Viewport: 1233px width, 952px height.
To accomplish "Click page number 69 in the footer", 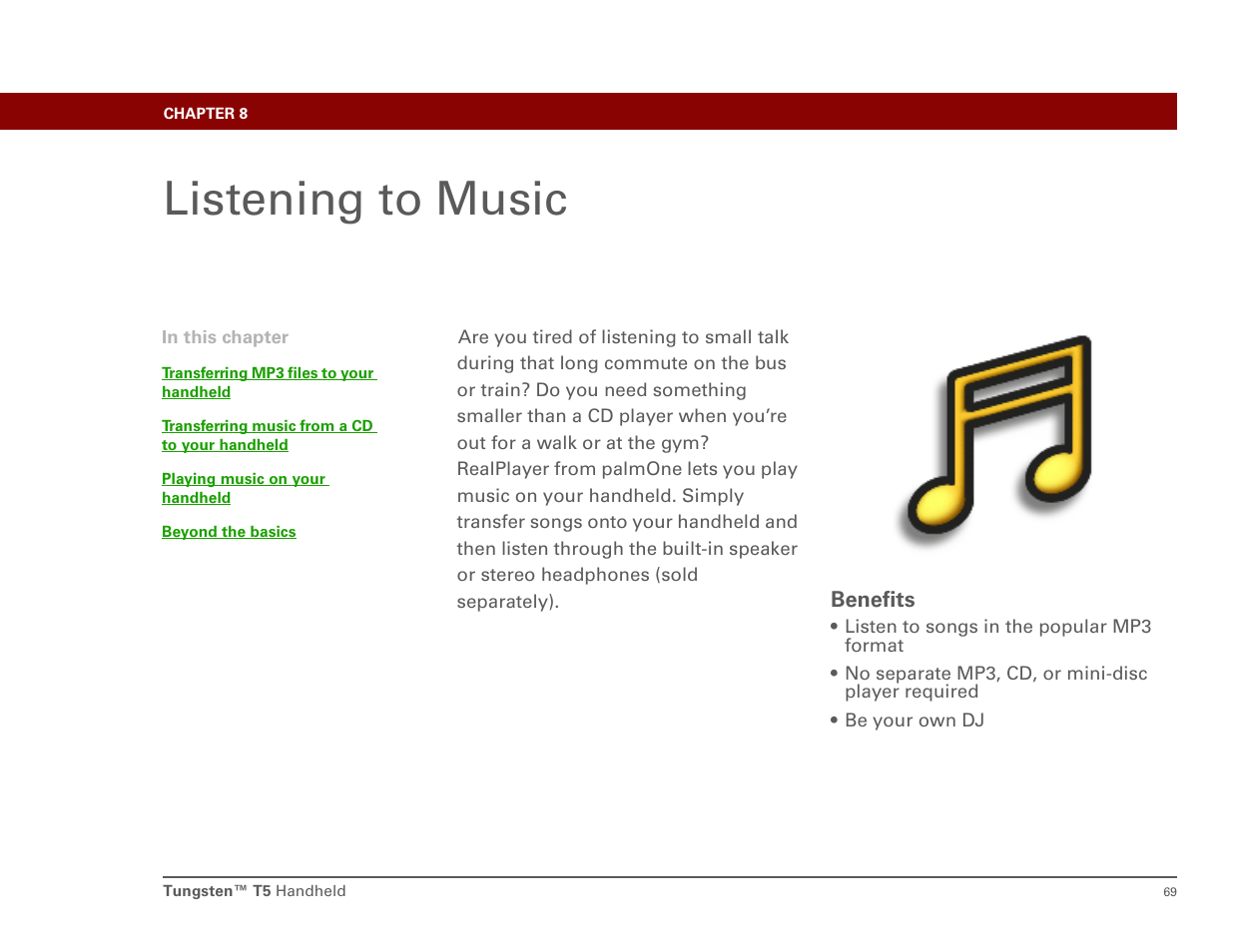I will click(1169, 892).
